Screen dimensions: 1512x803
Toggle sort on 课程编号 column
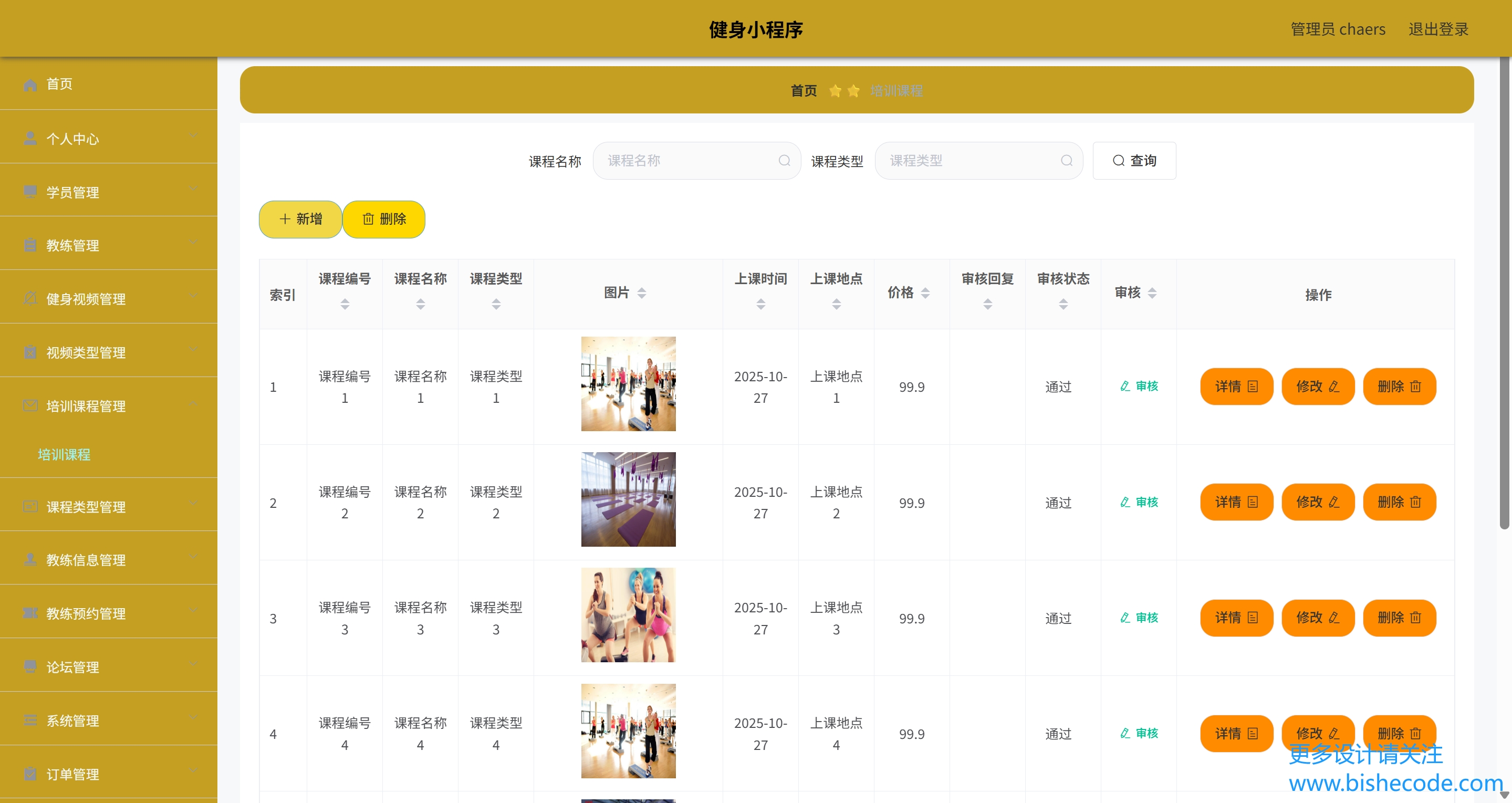click(345, 304)
